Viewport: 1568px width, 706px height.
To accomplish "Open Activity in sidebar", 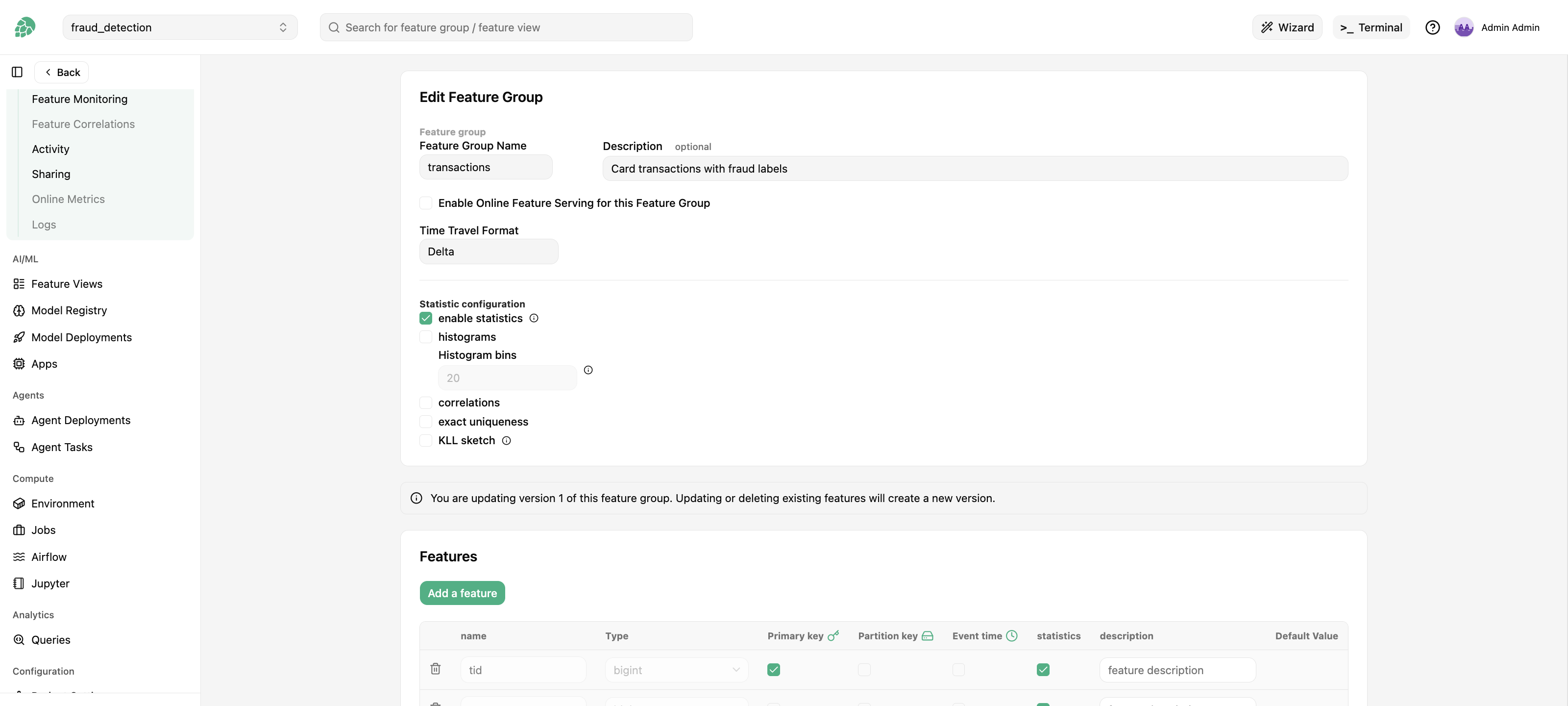I will click(50, 149).
